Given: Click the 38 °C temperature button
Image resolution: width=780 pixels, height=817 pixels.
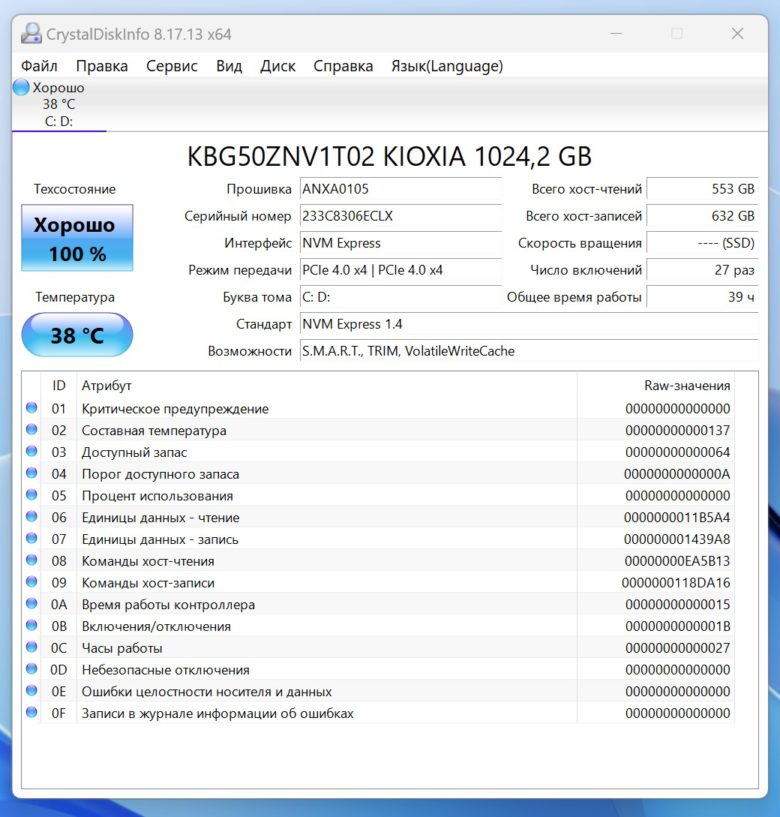Looking at the screenshot, I should click(77, 335).
